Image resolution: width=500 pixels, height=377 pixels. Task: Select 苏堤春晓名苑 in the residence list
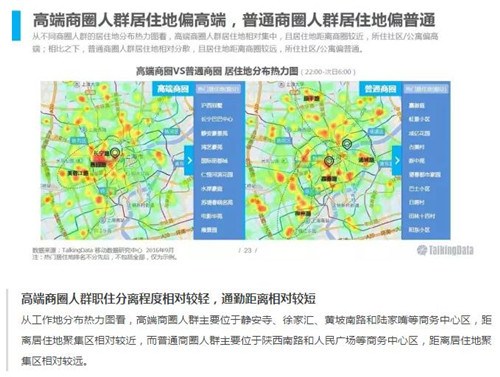tap(217, 202)
